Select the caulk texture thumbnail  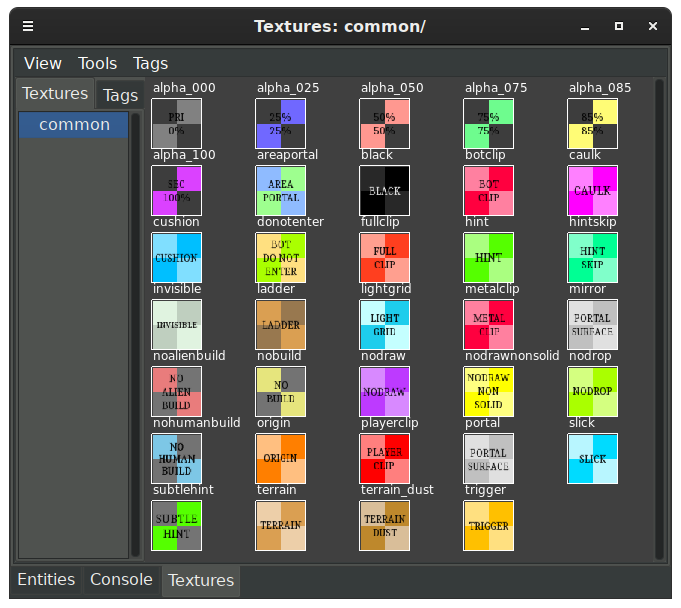(x=592, y=190)
